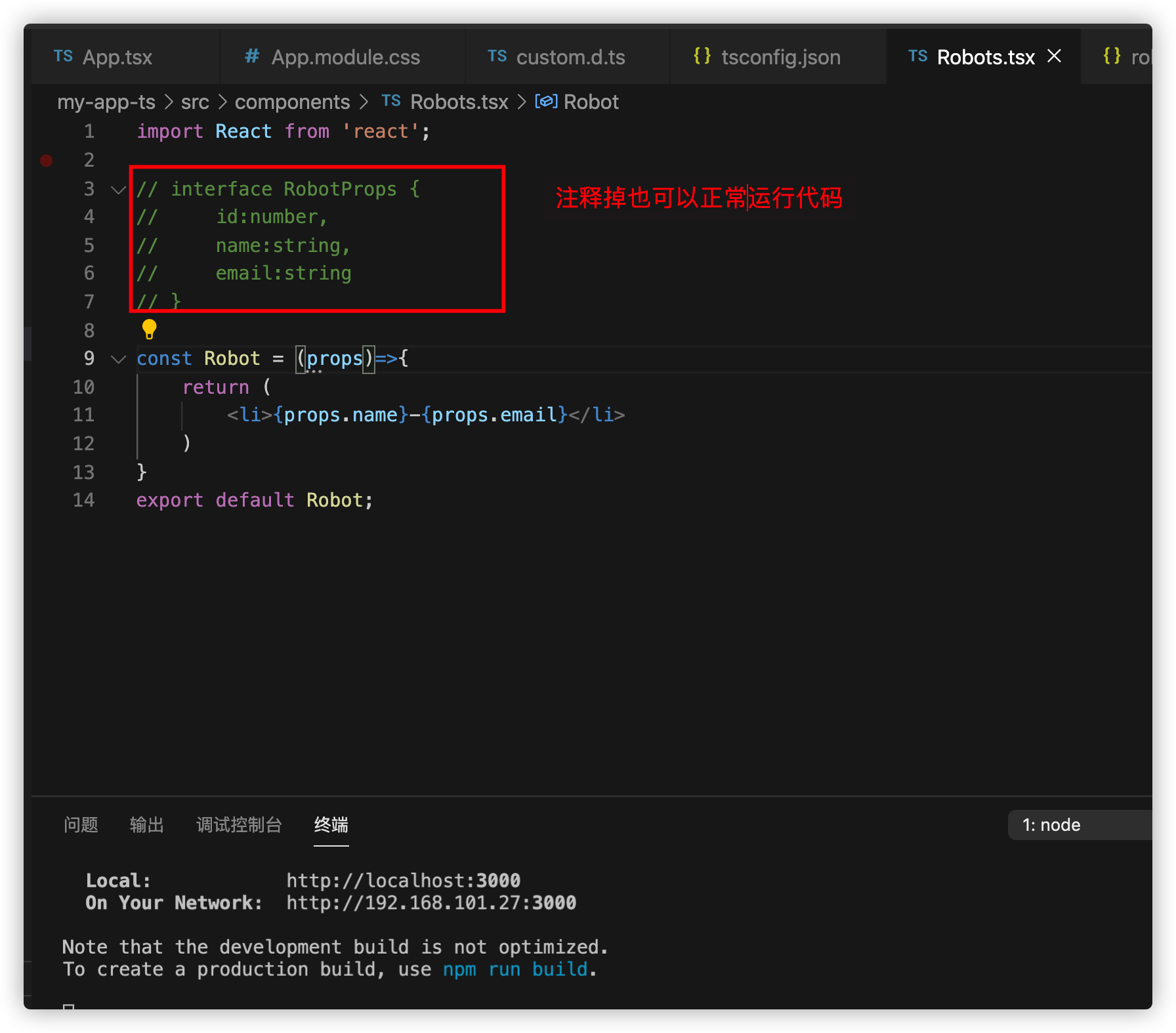Screen dimensions: 1176x1033
Task: Open components folder in breadcrumb
Action: [292, 102]
